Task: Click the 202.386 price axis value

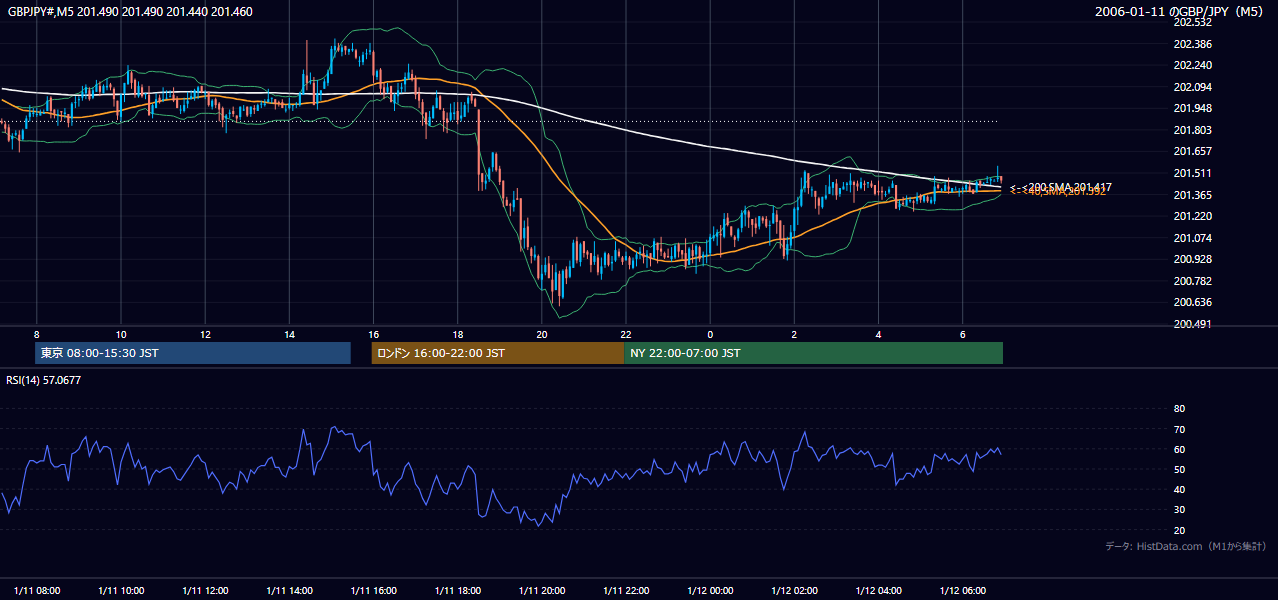Action: (1192, 44)
